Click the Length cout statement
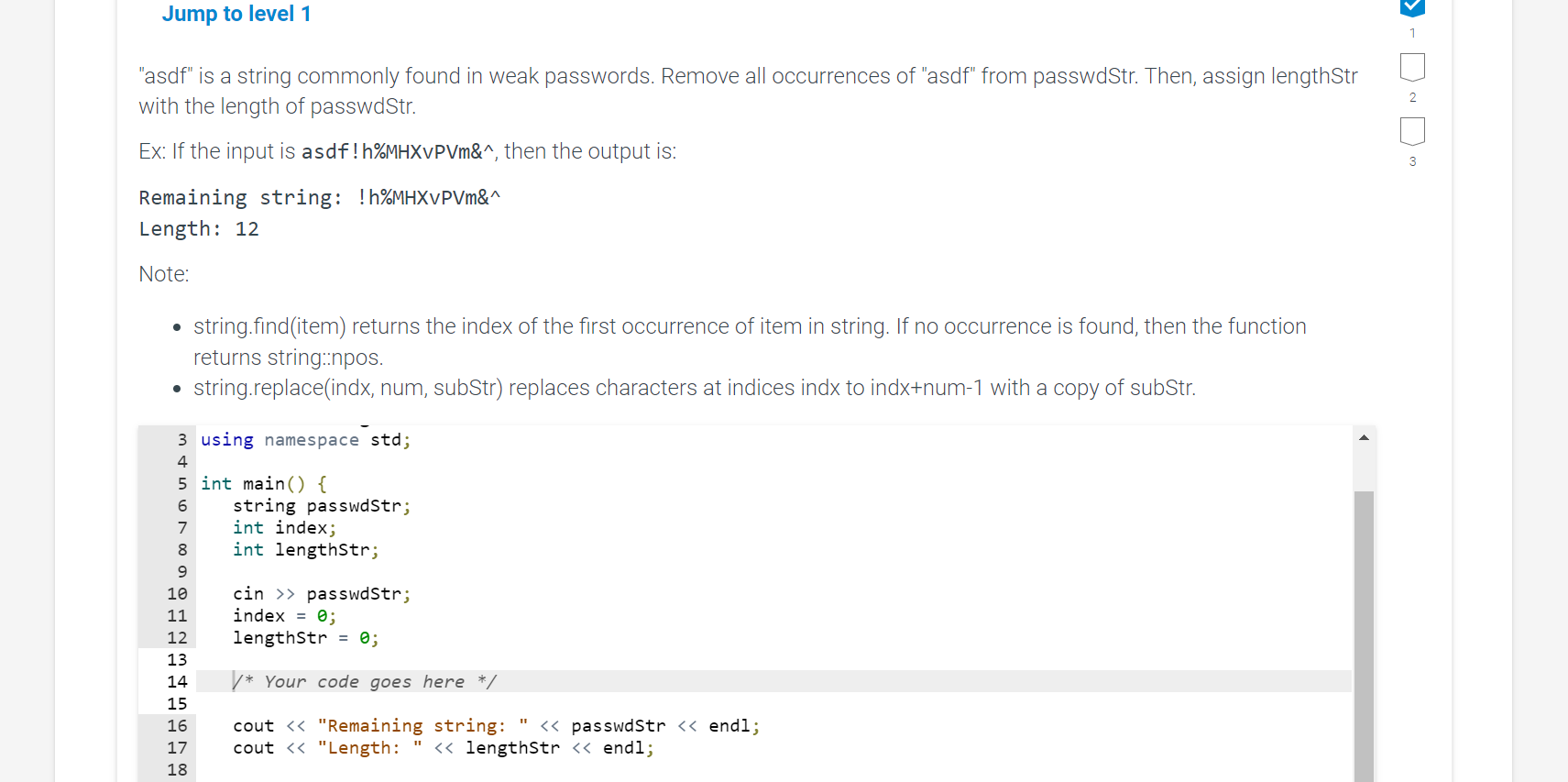Image resolution: width=1568 pixels, height=782 pixels. pos(442,747)
